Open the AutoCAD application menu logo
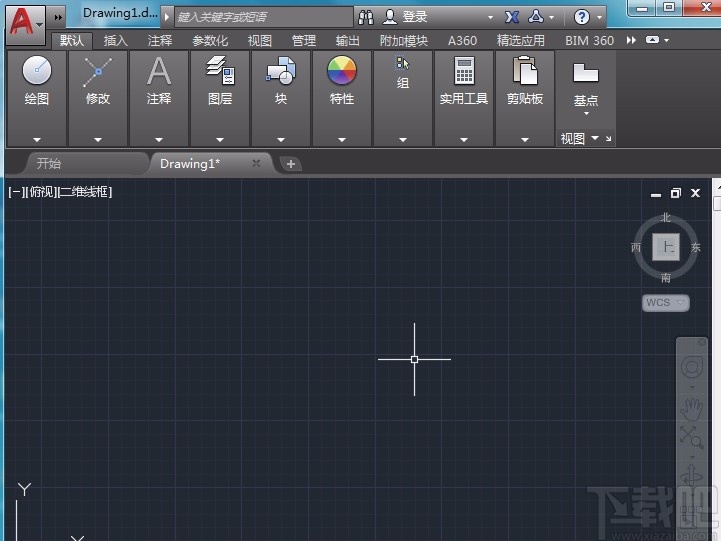Screen dimensions: 721x541 pos(26,24)
